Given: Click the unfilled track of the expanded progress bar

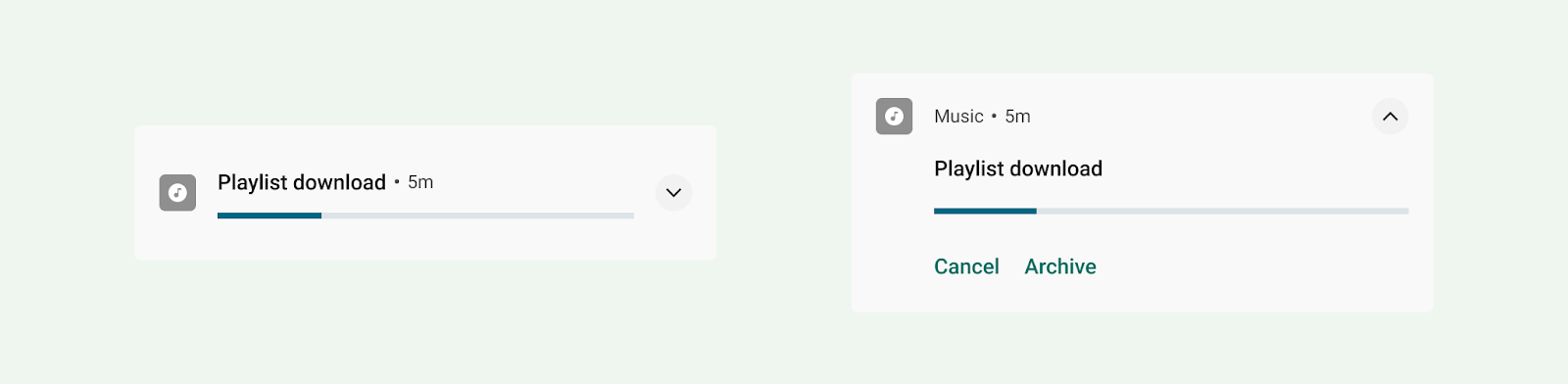Looking at the screenshot, I should click(x=1222, y=211).
